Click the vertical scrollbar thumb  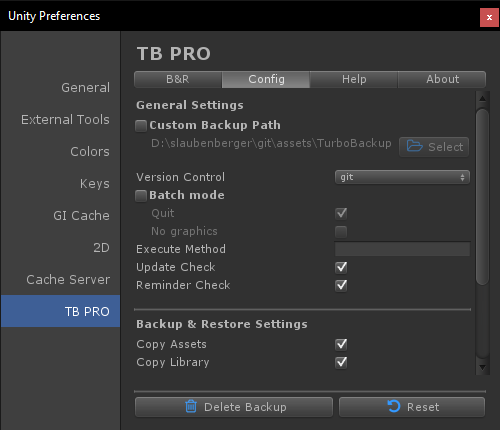coord(482,197)
